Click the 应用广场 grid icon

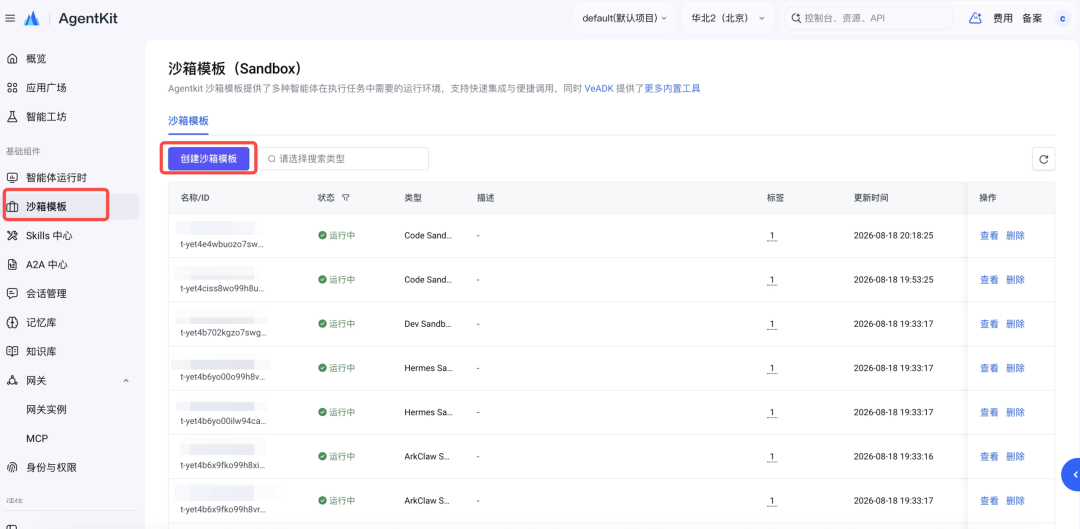(12, 88)
